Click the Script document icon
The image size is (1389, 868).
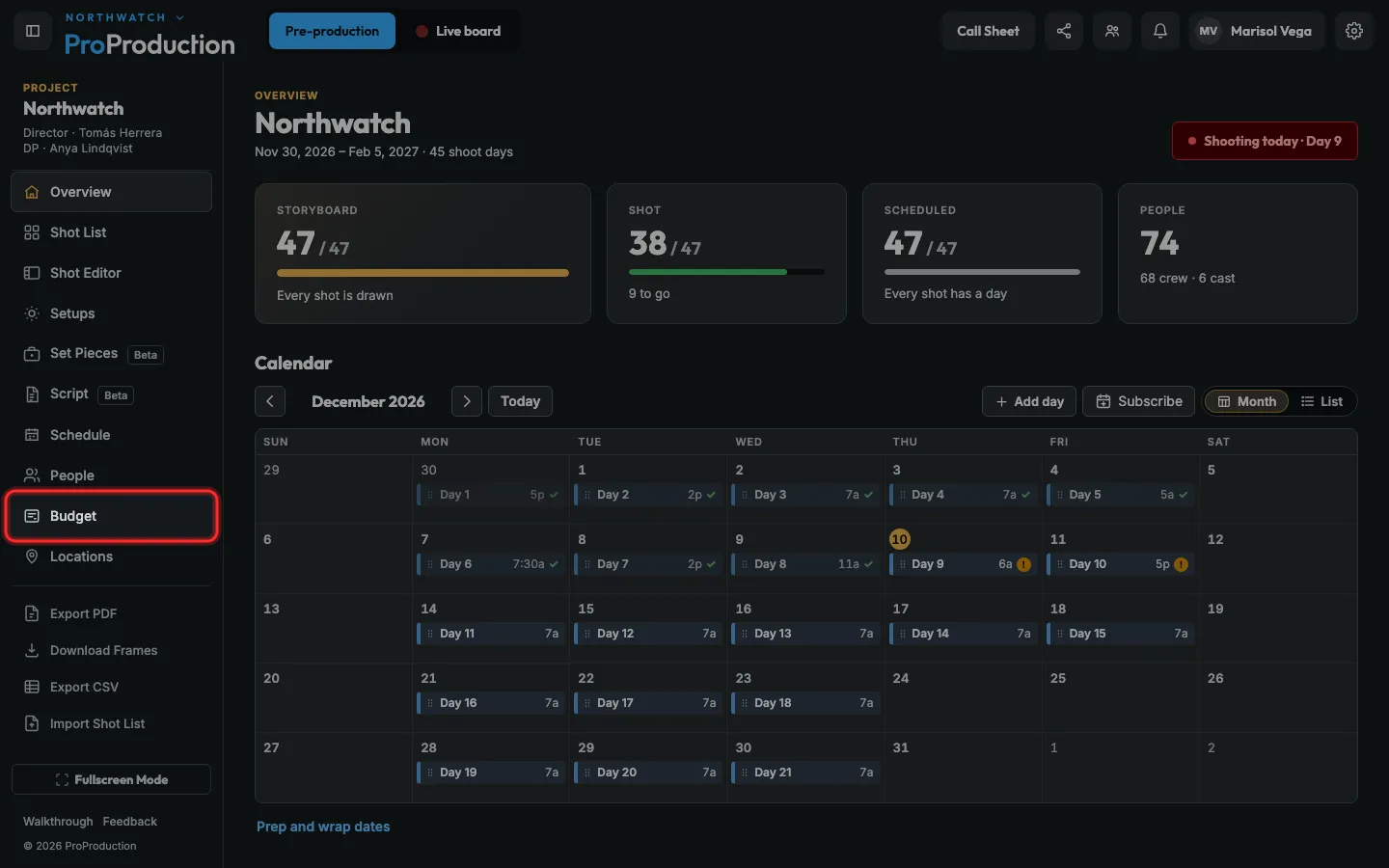pos(32,394)
